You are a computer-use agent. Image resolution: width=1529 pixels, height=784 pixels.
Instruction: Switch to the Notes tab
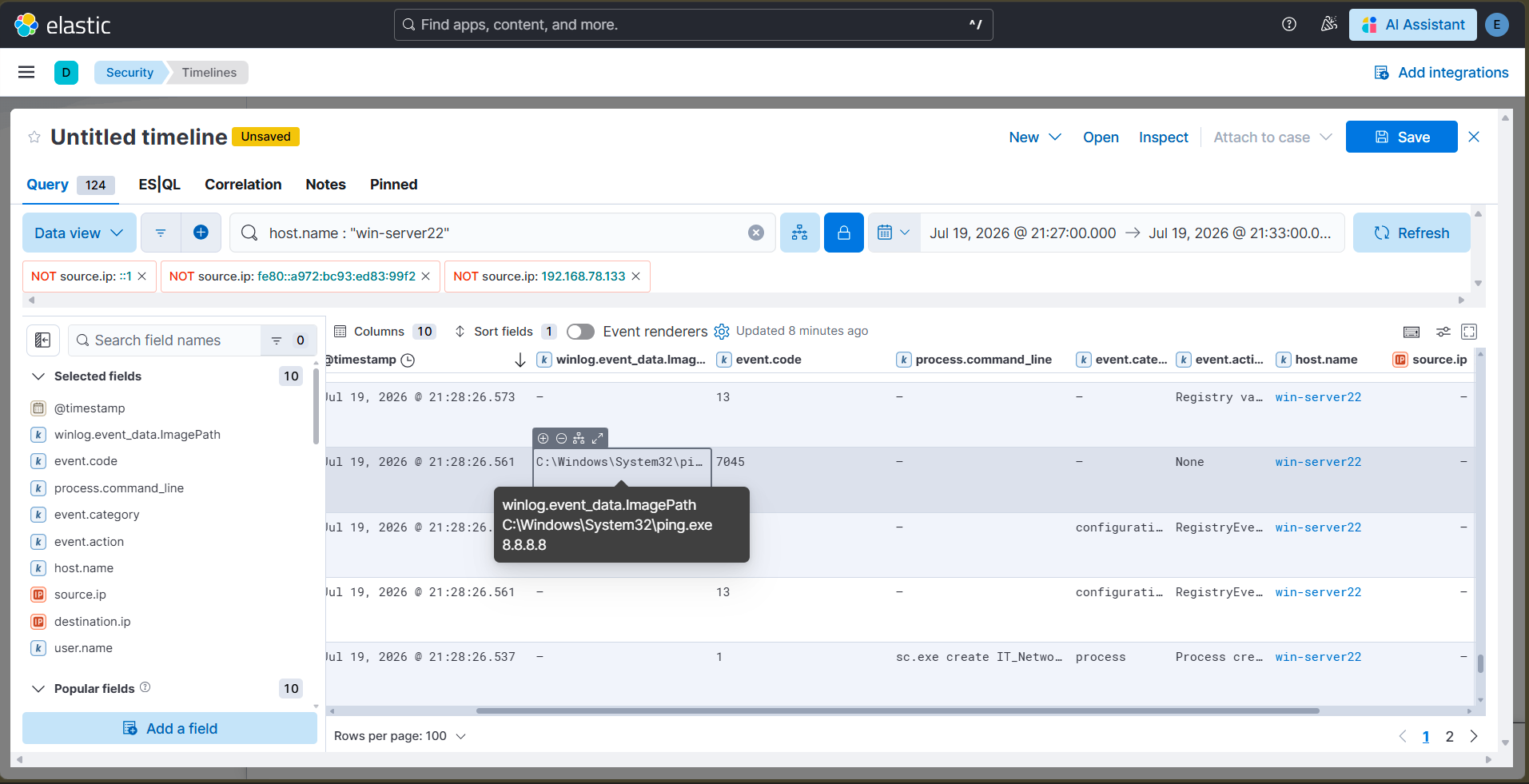pos(325,185)
